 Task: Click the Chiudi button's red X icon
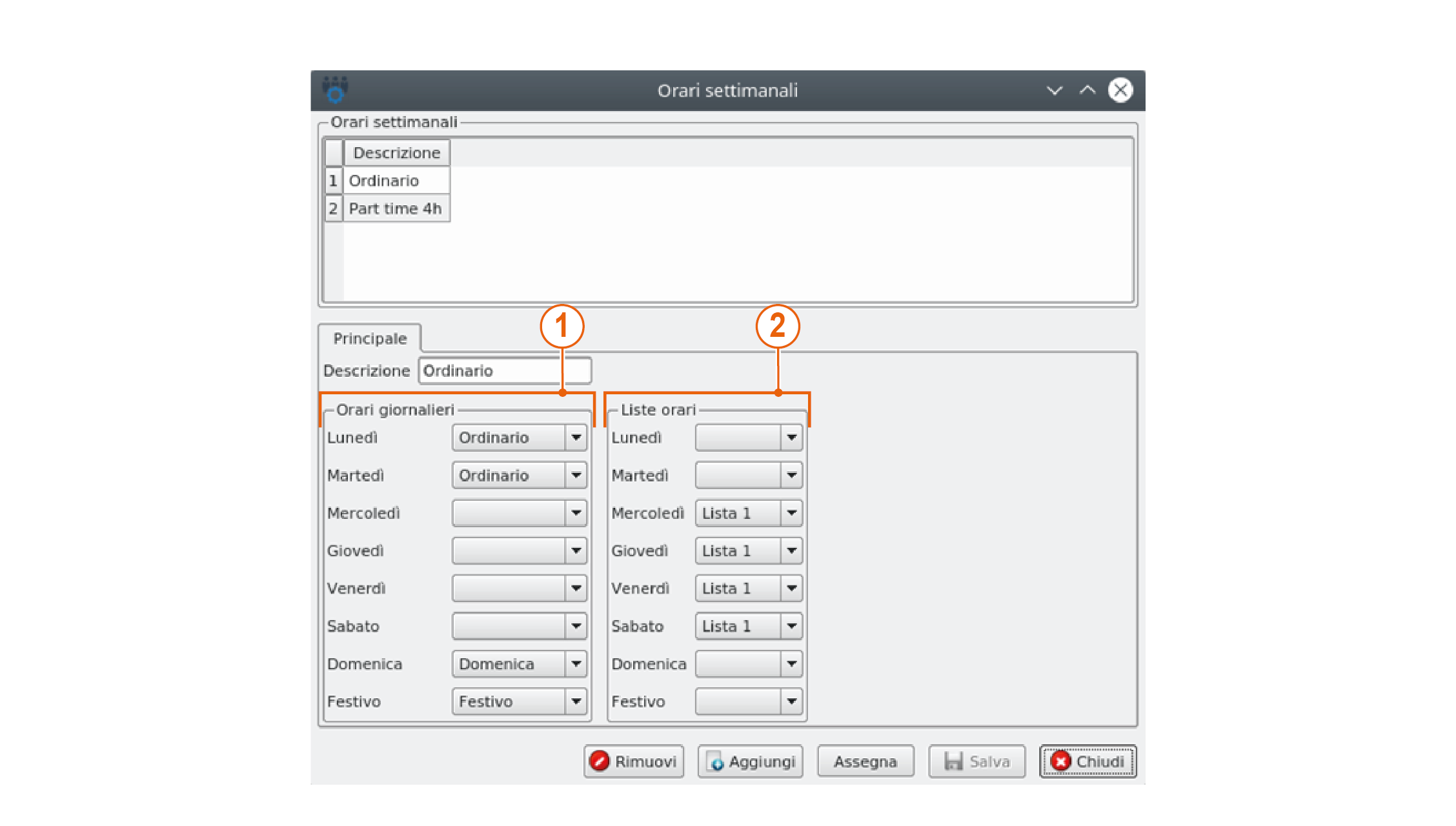click(x=1060, y=761)
